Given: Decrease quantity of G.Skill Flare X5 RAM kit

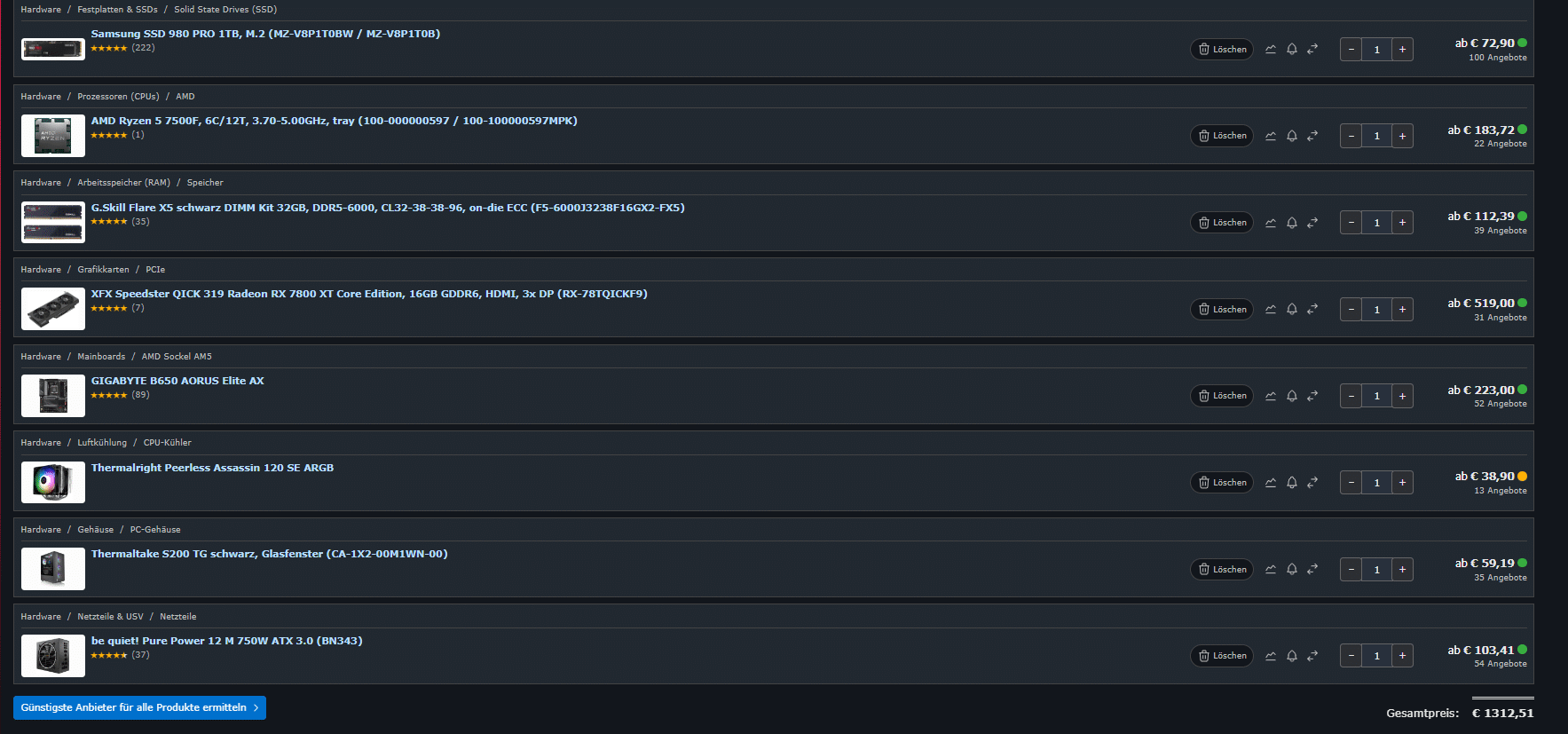Looking at the screenshot, I should pyautogui.click(x=1351, y=223).
